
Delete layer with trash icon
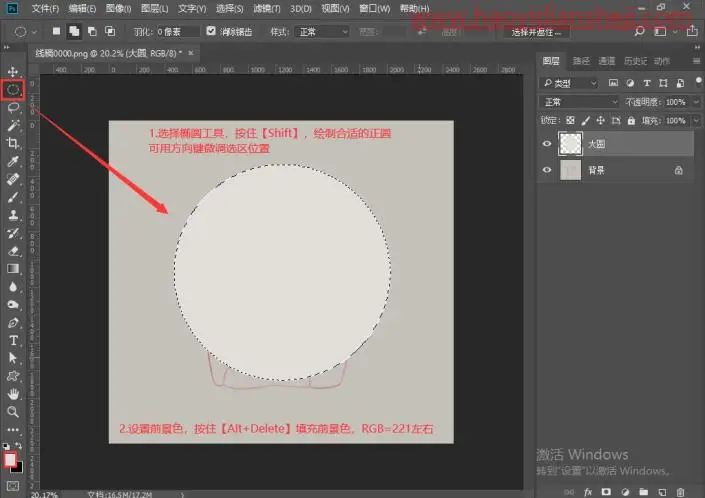(681, 492)
